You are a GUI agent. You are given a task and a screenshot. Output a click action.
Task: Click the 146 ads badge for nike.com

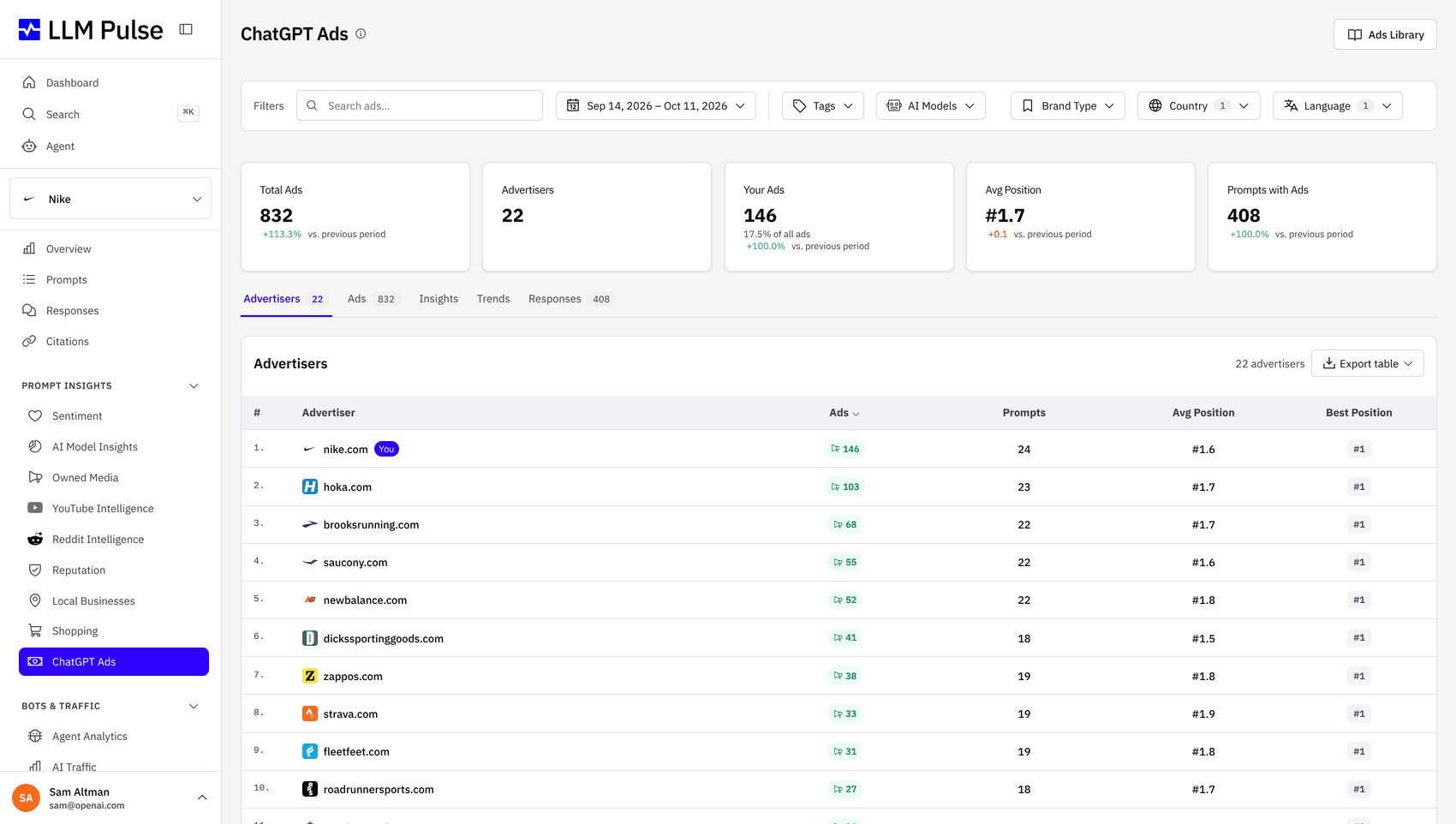click(845, 449)
